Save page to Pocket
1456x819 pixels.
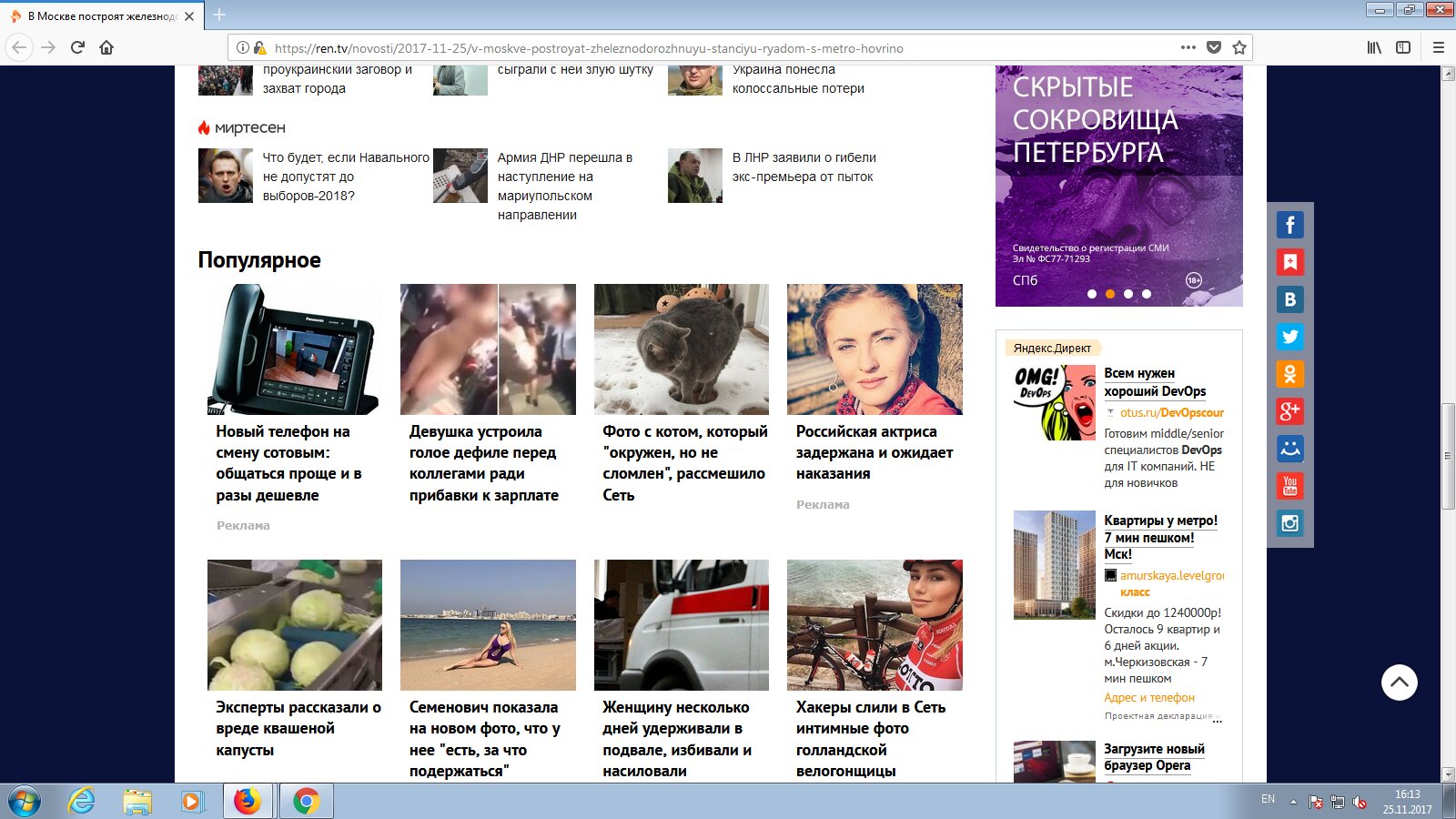point(1213,47)
